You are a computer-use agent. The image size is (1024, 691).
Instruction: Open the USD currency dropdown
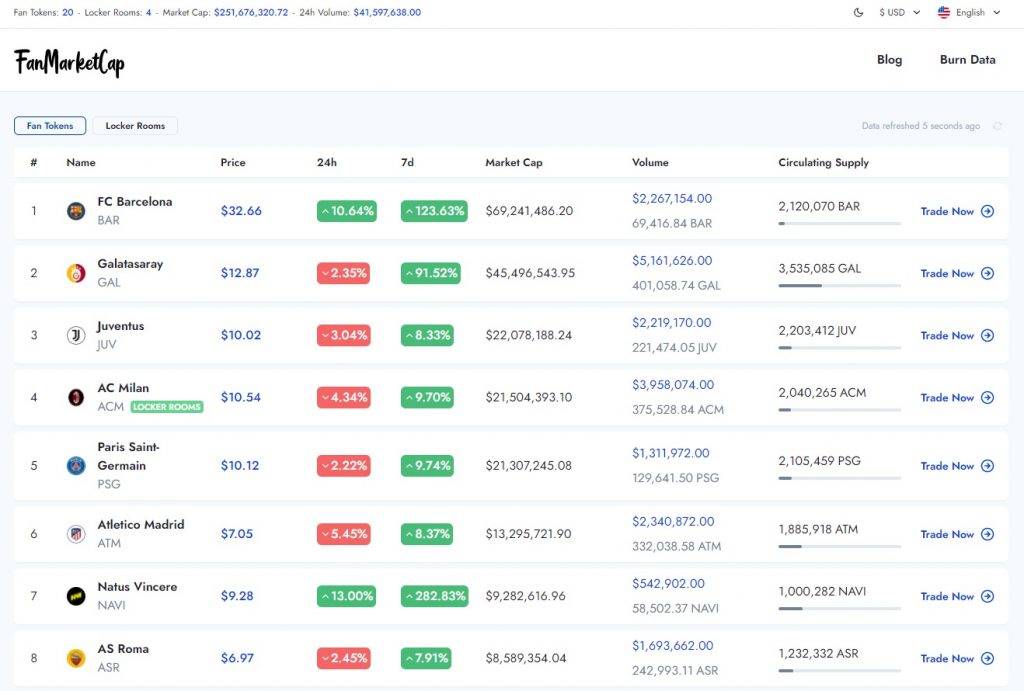pyautogui.click(x=899, y=12)
